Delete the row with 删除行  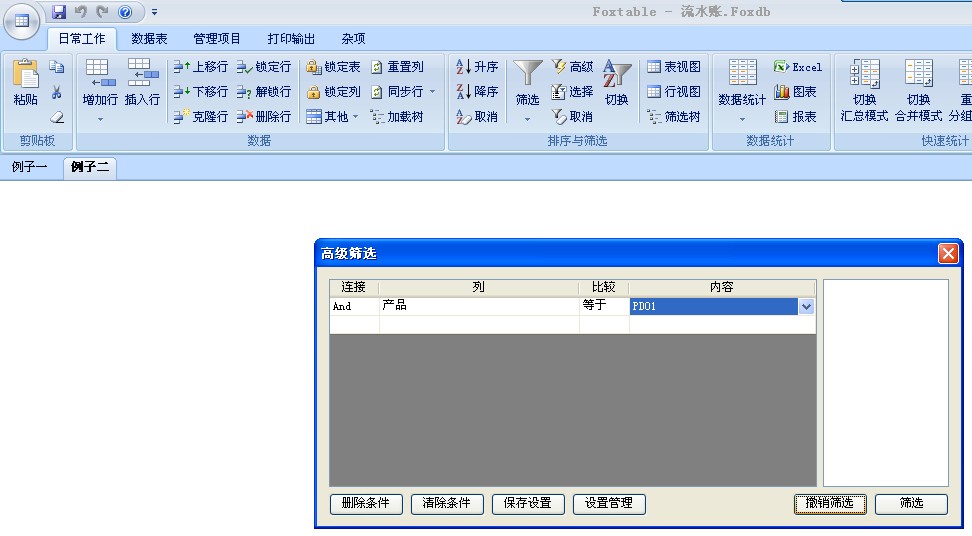point(264,116)
